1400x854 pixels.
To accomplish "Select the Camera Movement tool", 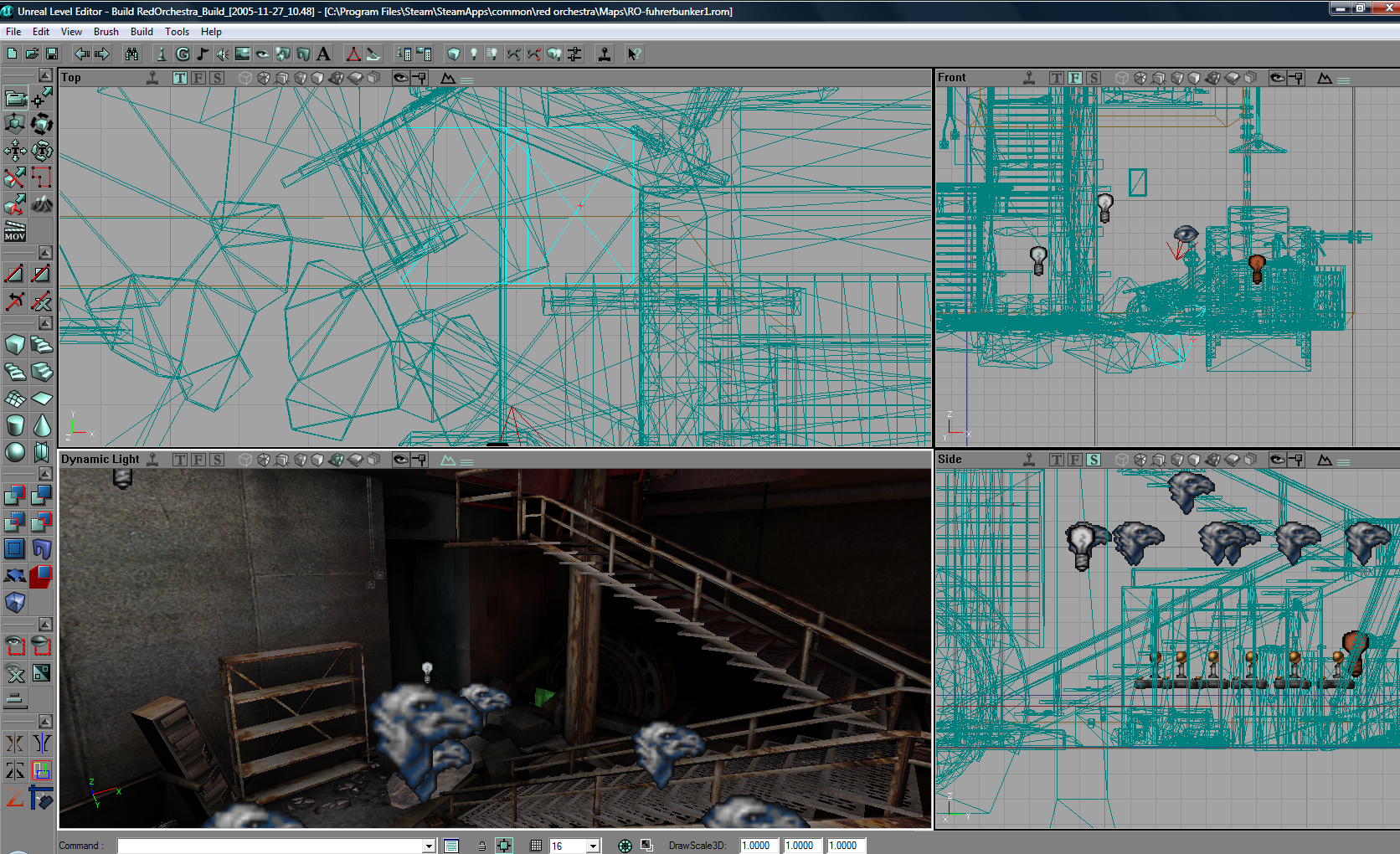I will click(15, 98).
